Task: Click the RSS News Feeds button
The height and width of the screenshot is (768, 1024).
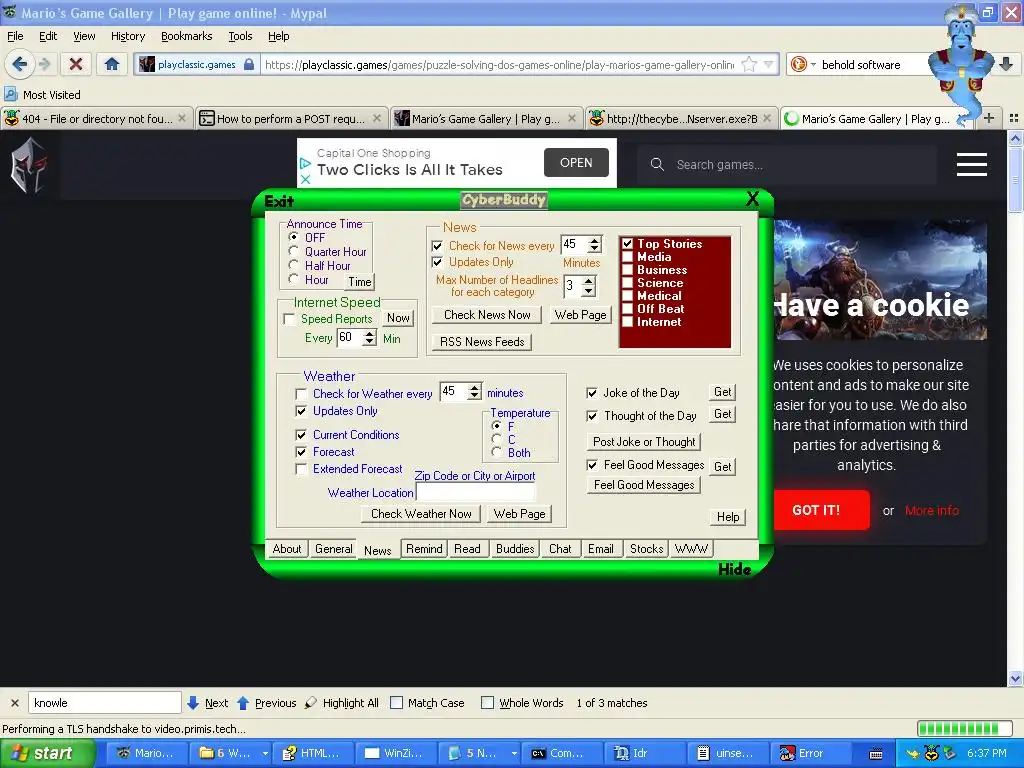Action: coord(482,342)
